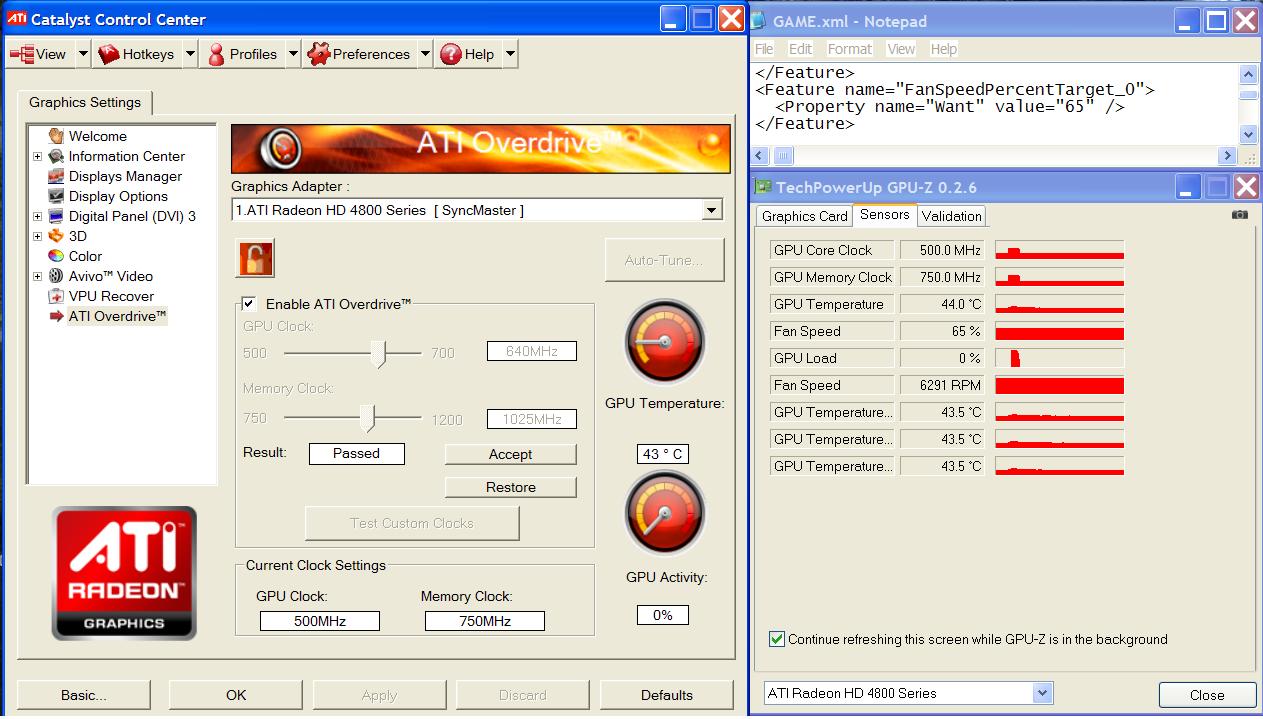Open VPU Recover tree item

coord(111,296)
